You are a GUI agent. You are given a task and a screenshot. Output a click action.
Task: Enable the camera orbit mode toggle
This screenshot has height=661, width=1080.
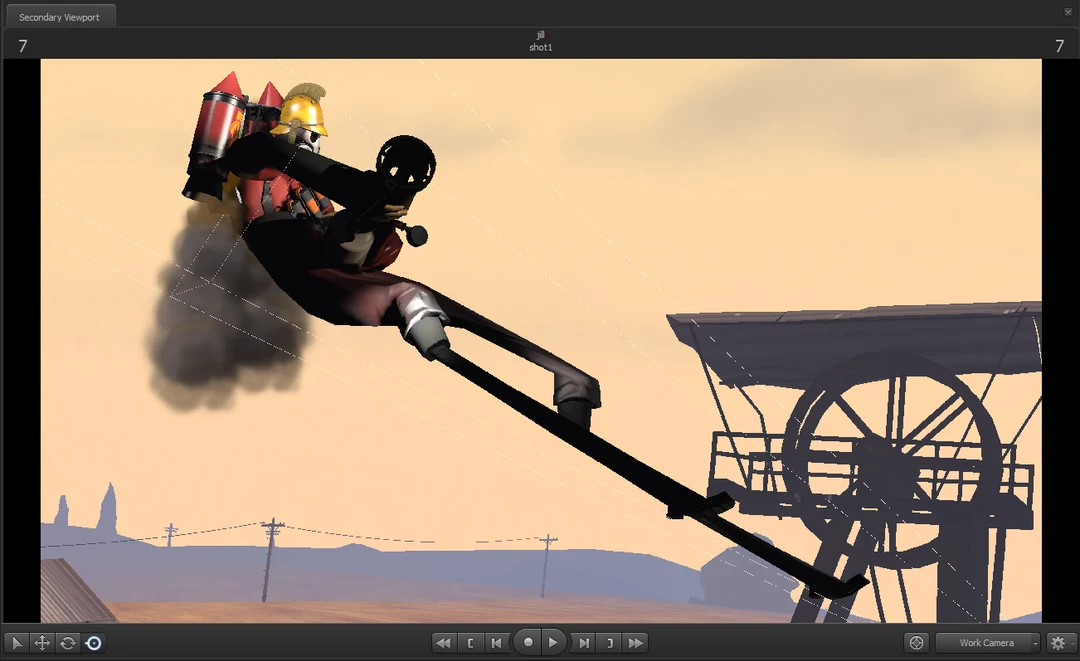coord(93,643)
